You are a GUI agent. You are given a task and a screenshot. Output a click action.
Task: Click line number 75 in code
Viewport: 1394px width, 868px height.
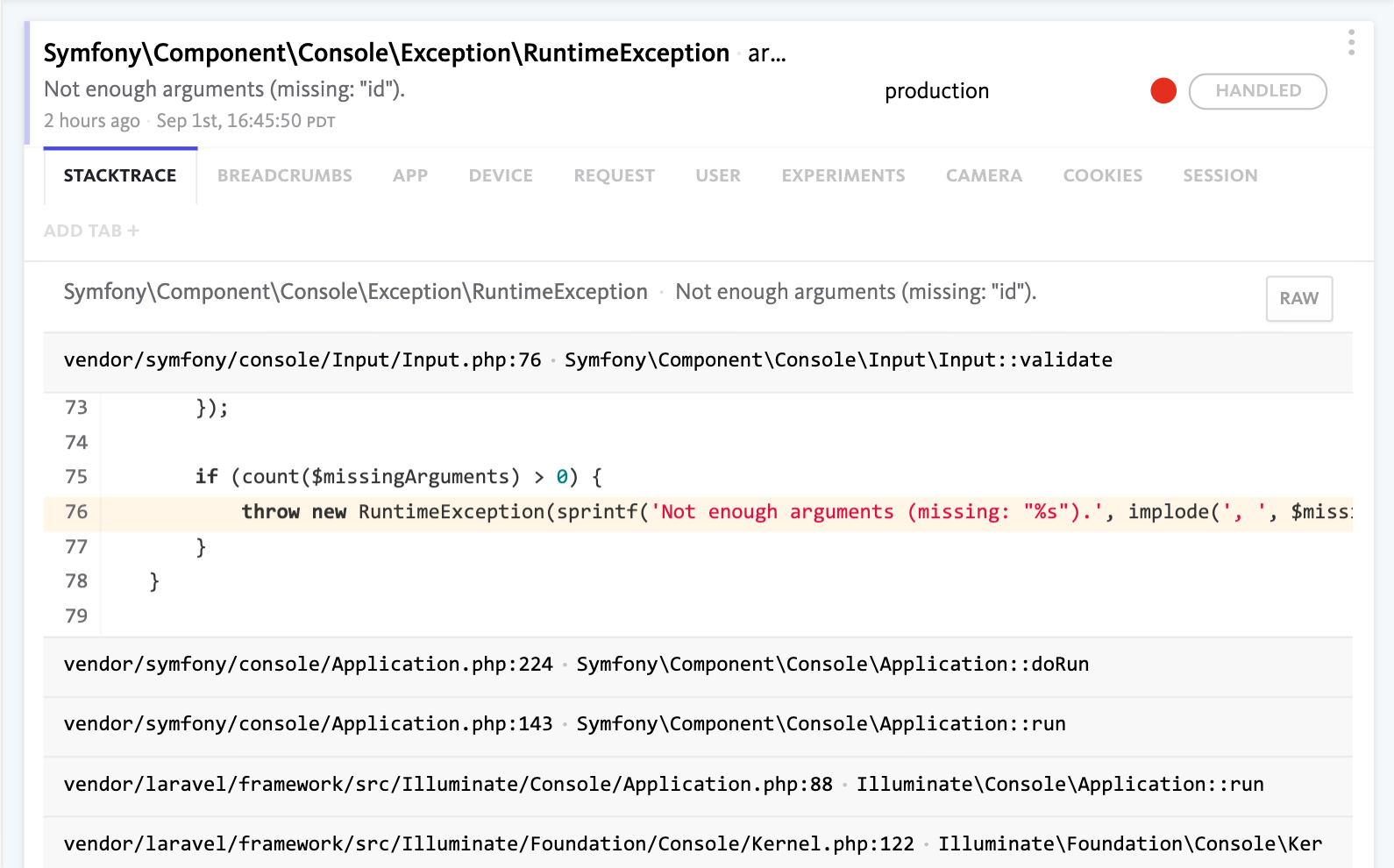pos(76,477)
